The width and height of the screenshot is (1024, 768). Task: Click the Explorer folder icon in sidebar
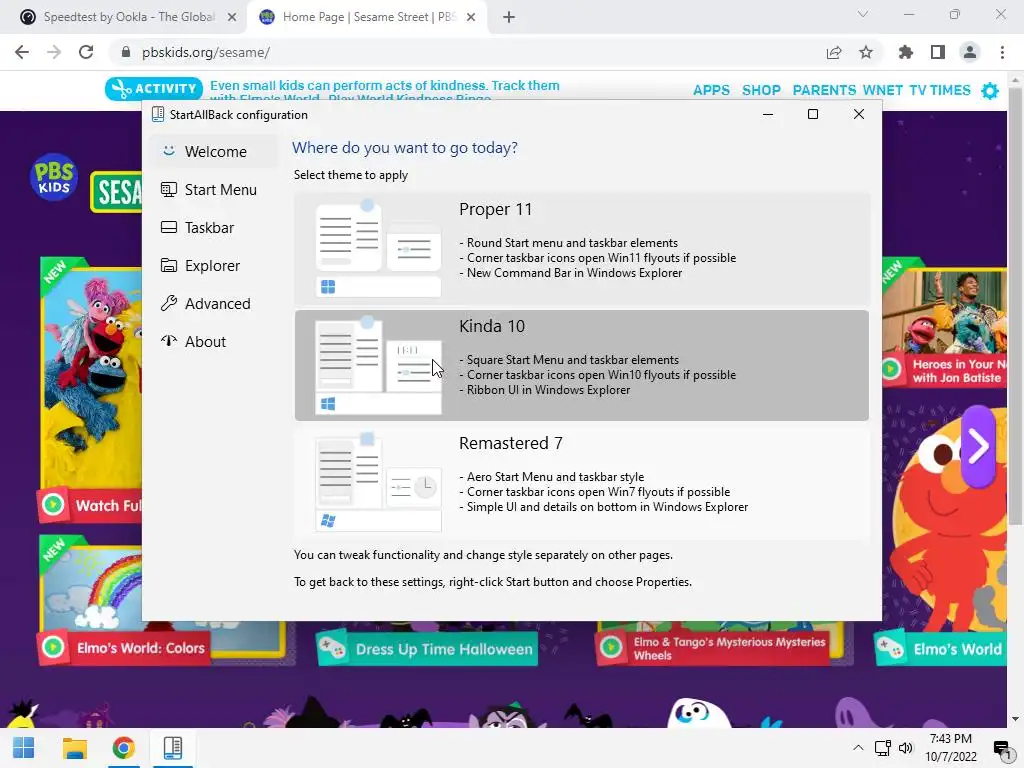[x=168, y=265]
